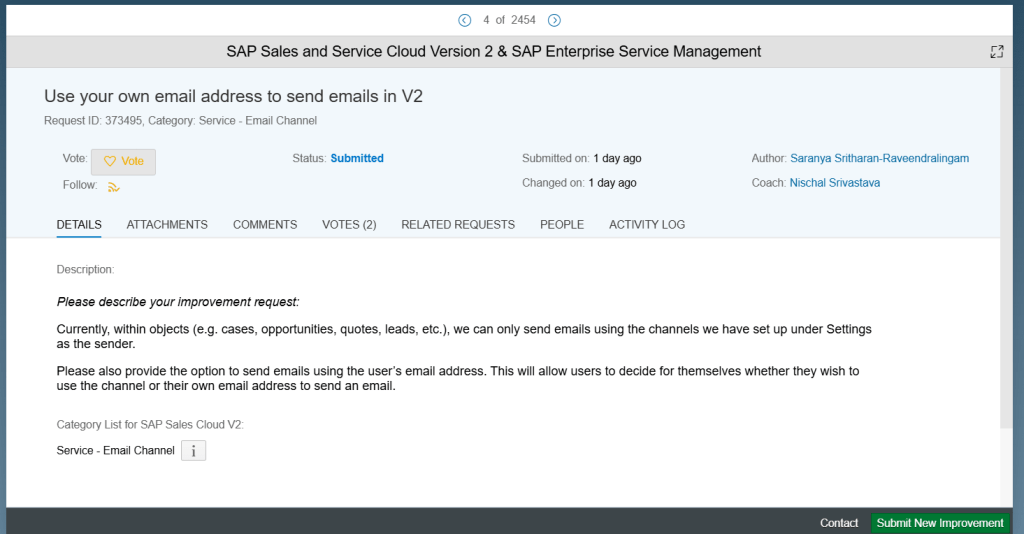Switch to the DETAILS tab
The width and height of the screenshot is (1024, 534).
[79, 225]
